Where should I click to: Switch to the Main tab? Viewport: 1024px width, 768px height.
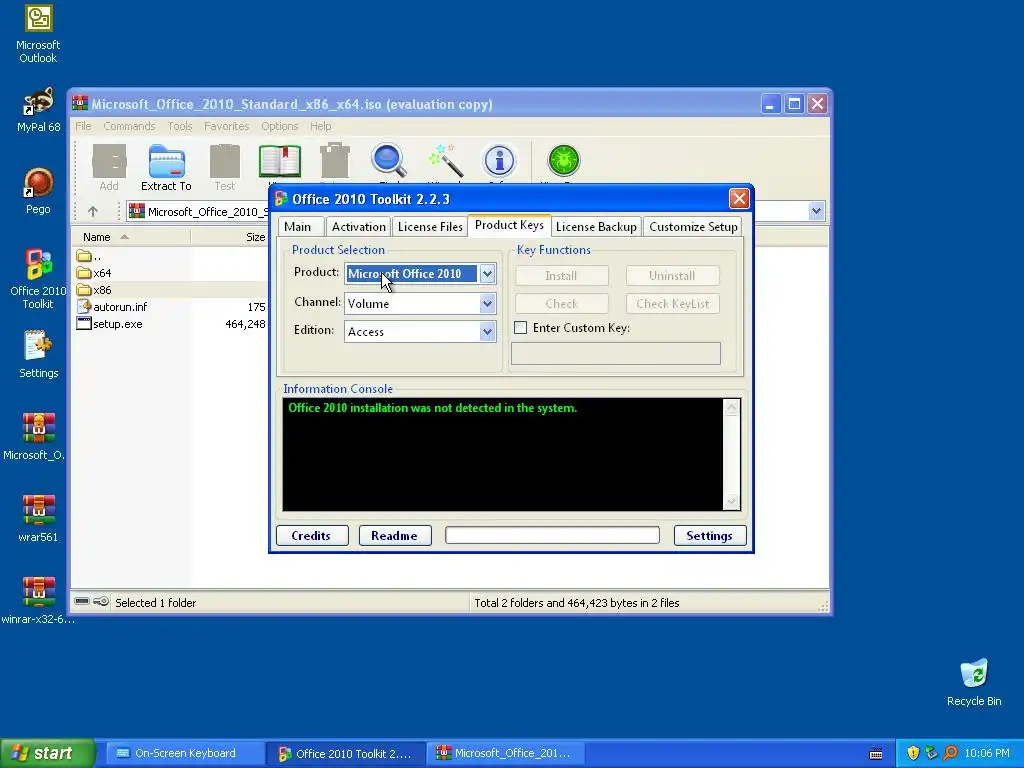pyautogui.click(x=298, y=227)
